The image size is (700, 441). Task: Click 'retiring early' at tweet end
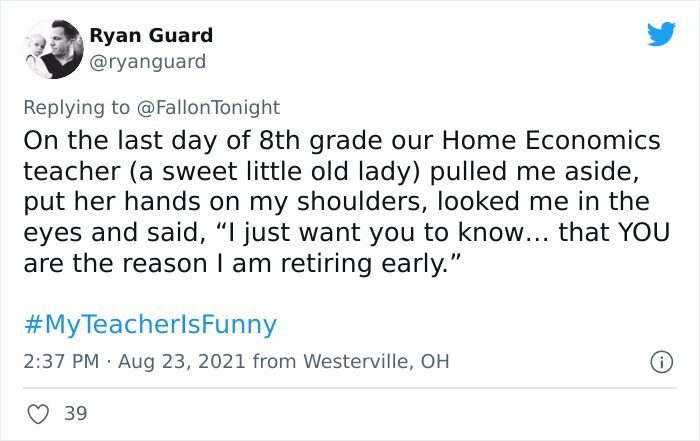363,264
